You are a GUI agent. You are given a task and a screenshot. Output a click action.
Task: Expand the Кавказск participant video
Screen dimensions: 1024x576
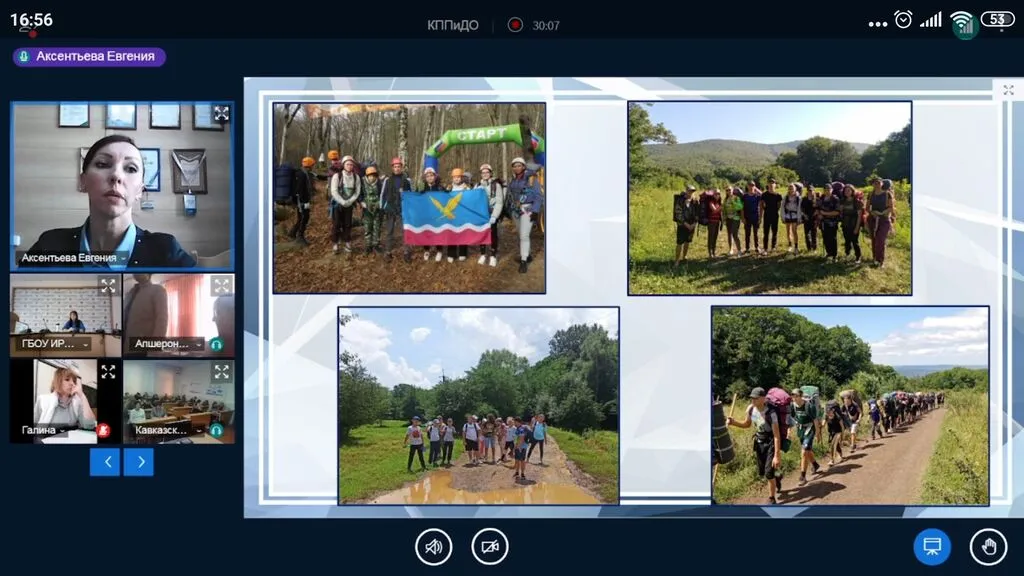tap(221, 372)
